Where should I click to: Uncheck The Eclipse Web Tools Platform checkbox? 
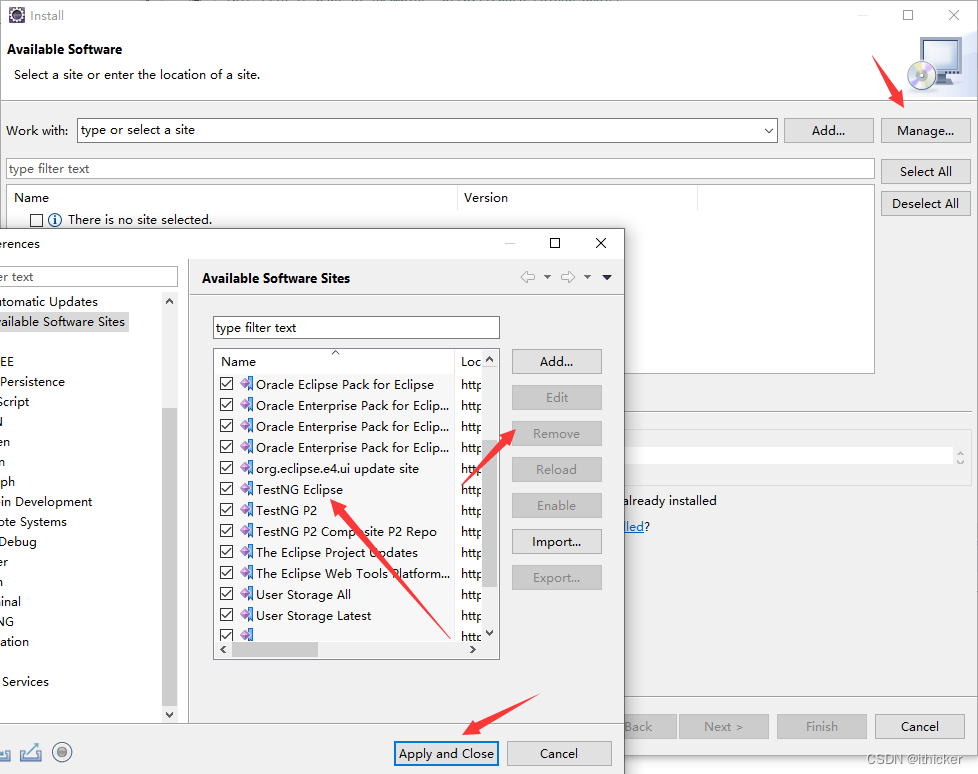(x=227, y=573)
